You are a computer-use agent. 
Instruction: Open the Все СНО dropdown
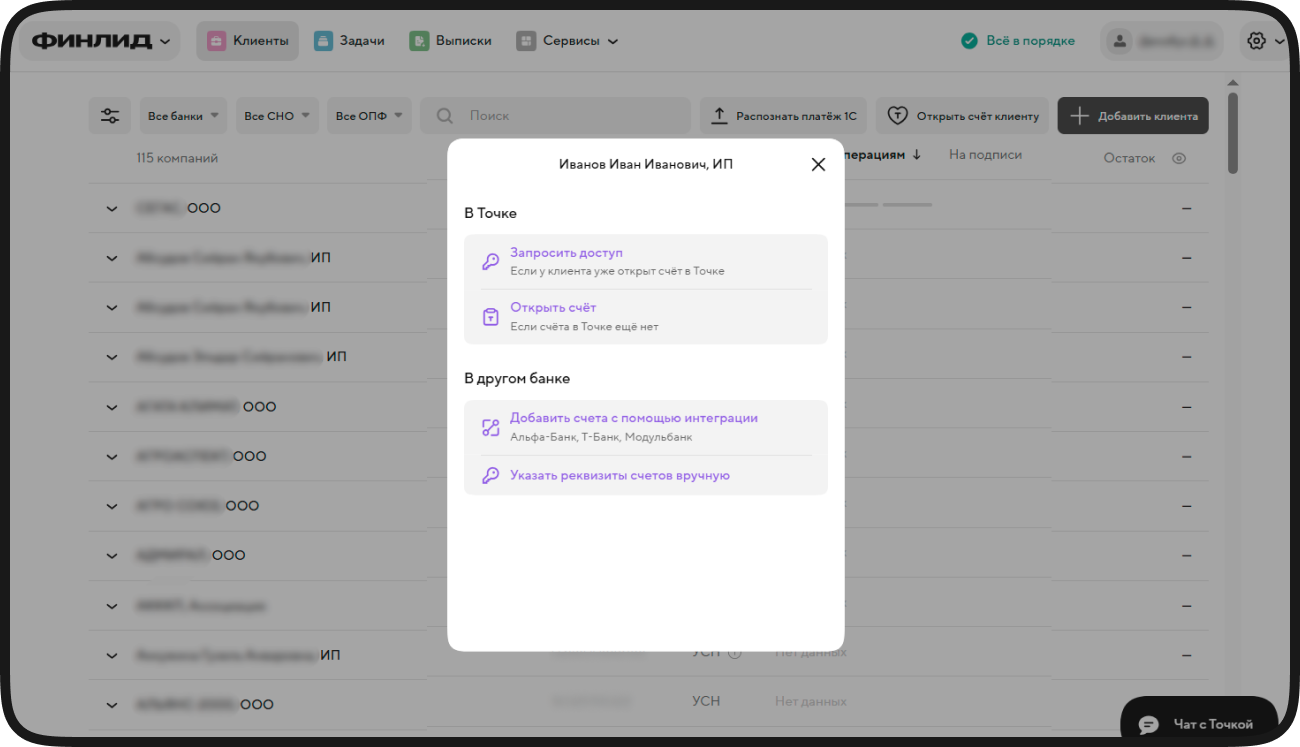click(277, 116)
